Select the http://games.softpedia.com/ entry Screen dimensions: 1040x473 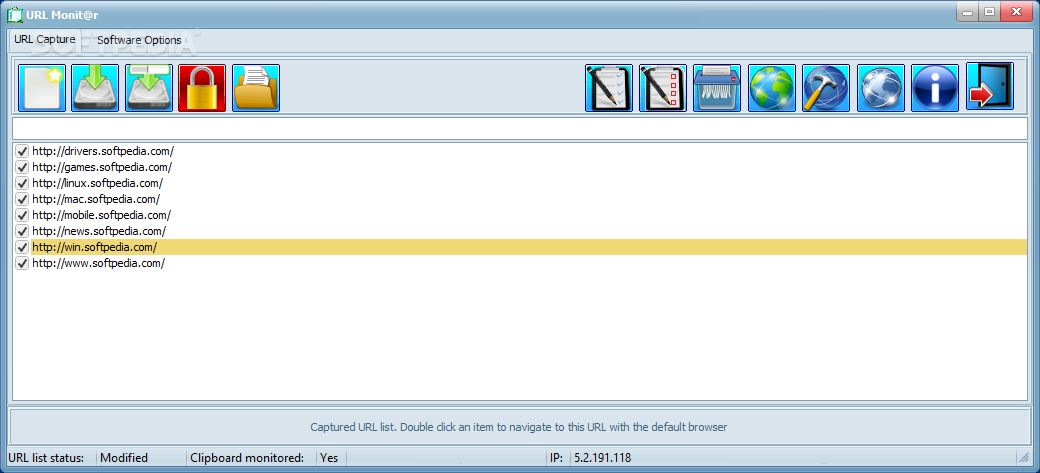(102, 167)
